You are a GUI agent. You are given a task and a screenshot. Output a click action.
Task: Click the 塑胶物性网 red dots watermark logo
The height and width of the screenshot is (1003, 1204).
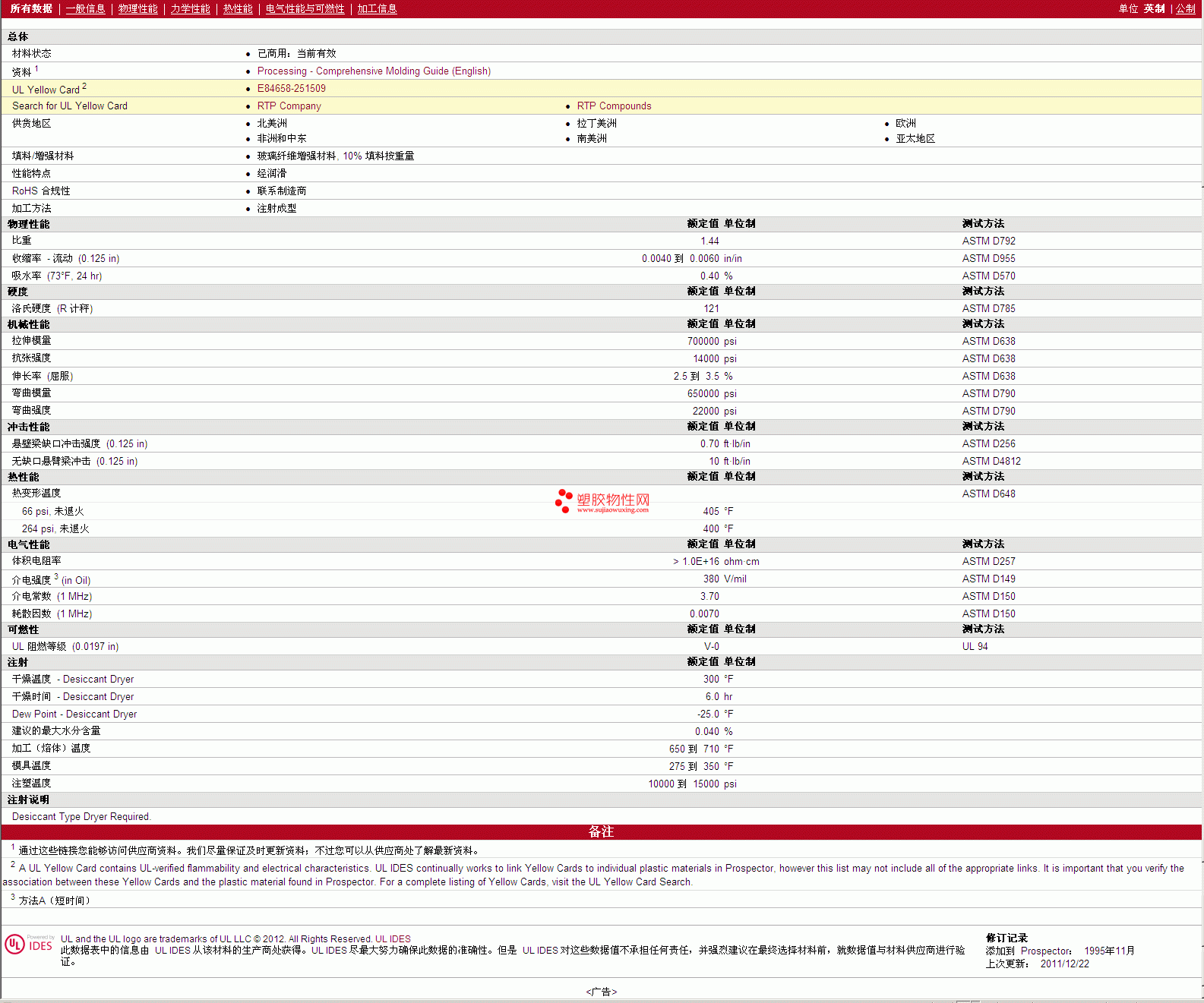(564, 500)
